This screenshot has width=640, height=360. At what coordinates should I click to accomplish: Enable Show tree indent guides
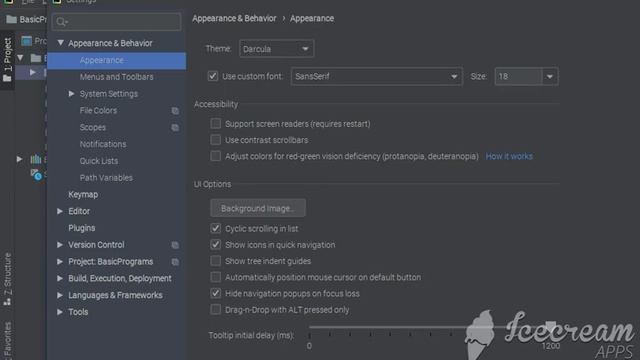(216, 260)
